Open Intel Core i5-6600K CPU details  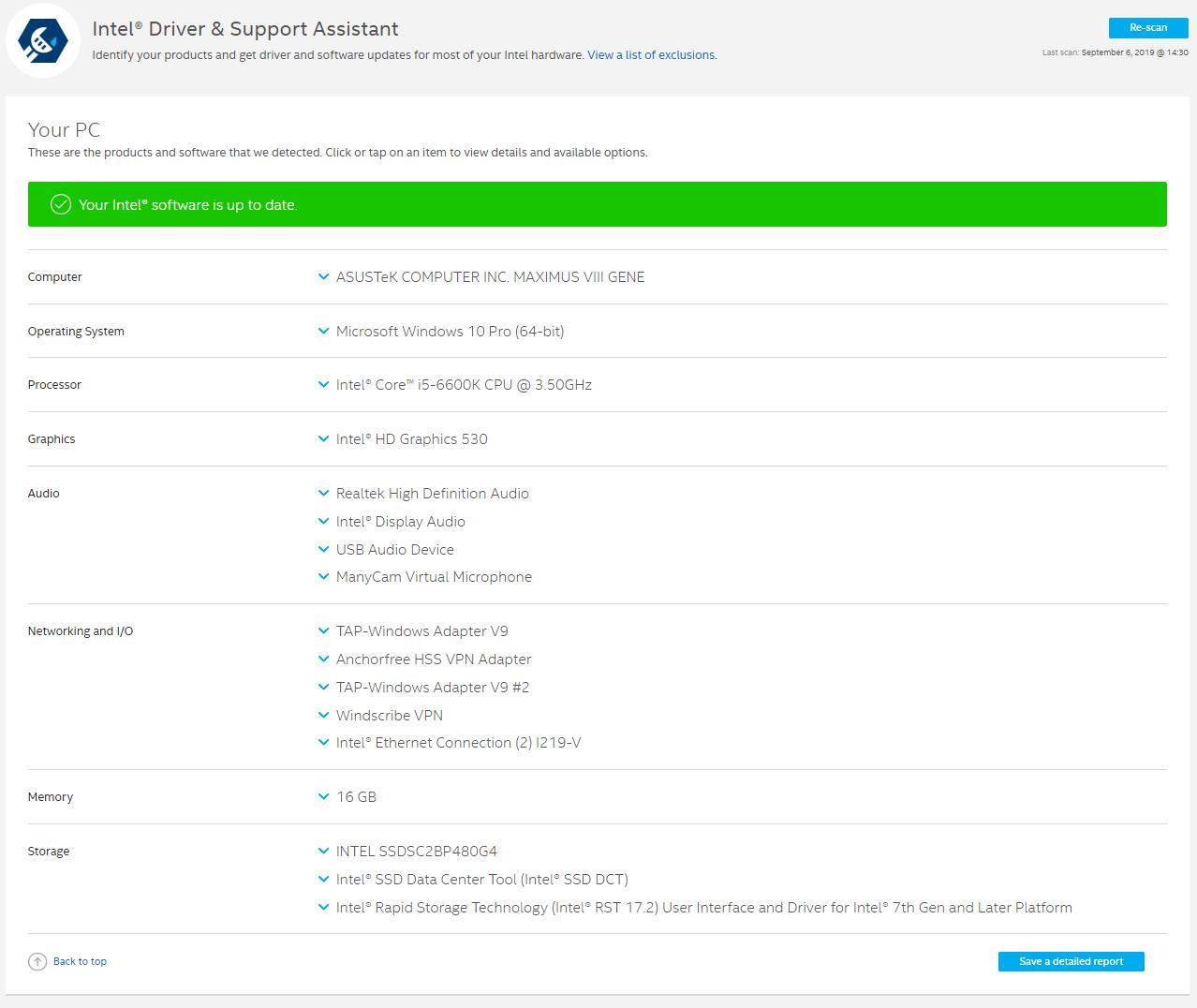point(464,385)
